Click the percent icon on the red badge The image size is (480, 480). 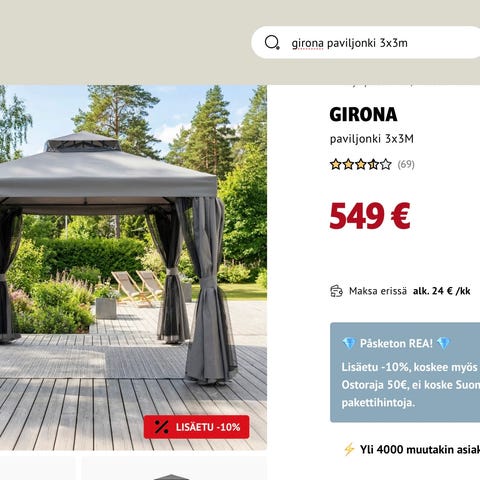(x=161, y=427)
